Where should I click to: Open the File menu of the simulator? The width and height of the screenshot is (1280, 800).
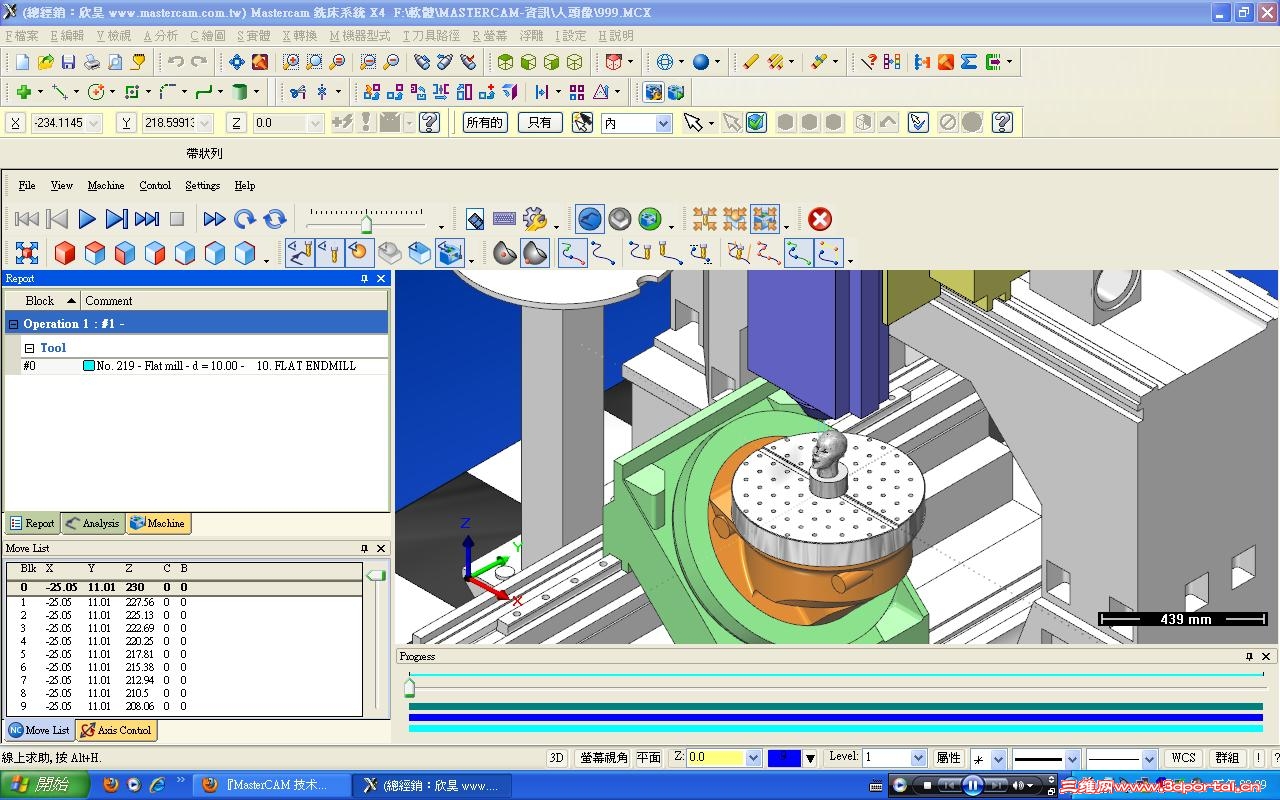(27, 185)
